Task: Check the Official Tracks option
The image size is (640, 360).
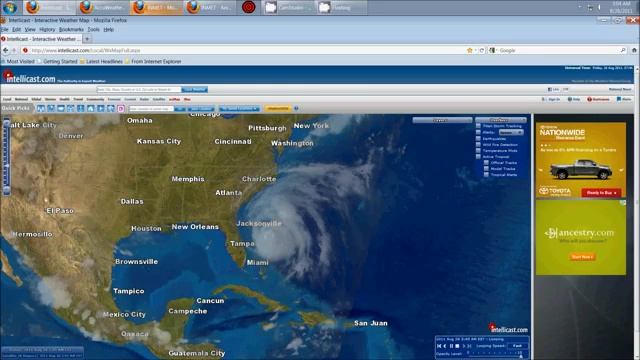Action: pos(486,162)
